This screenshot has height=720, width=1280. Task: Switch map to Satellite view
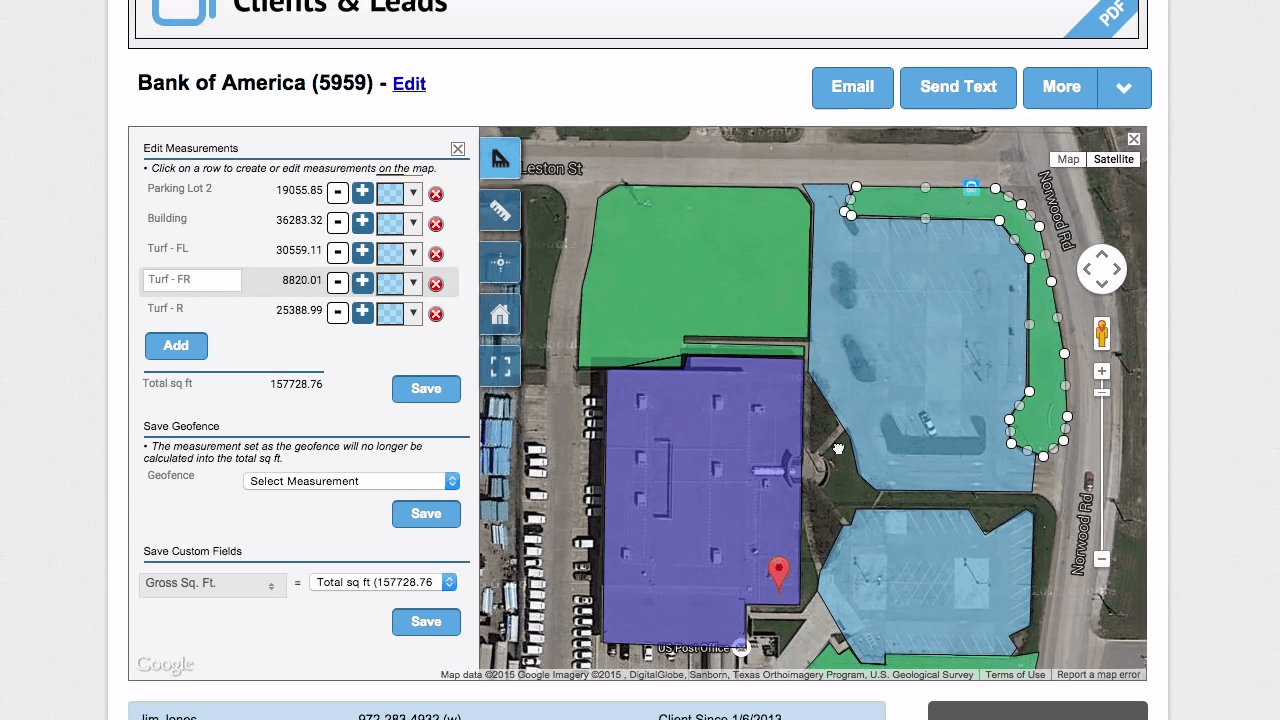1113,159
